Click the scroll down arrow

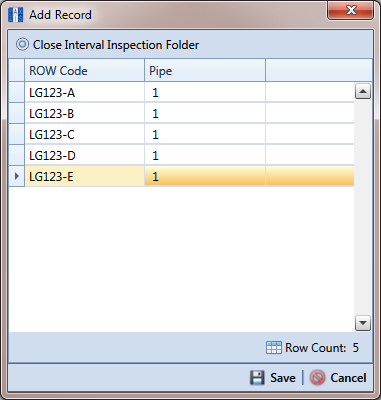pyautogui.click(x=363, y=323)
